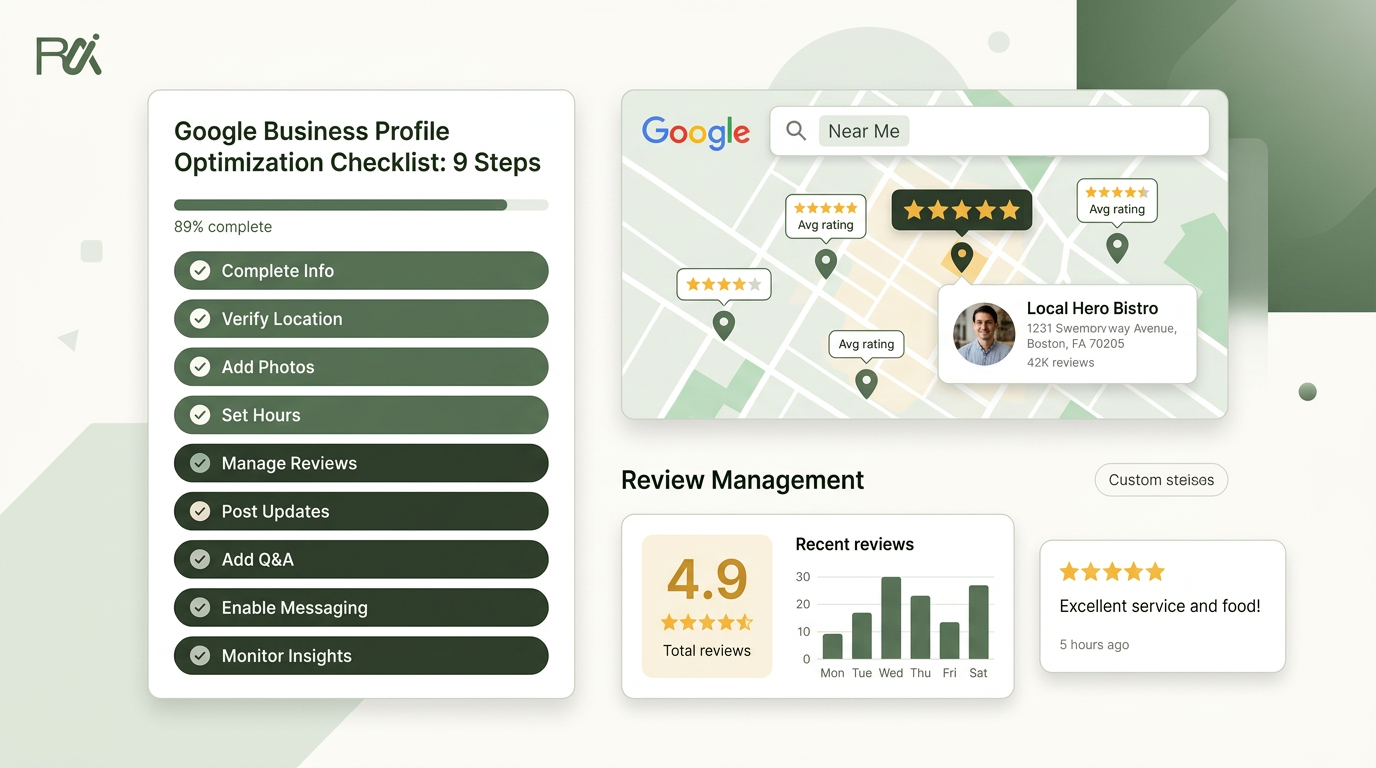This screenshot has width=1376, height=768.
Task: Click the Tue bar in Recent reviews
Action: [x=862, y=636]
